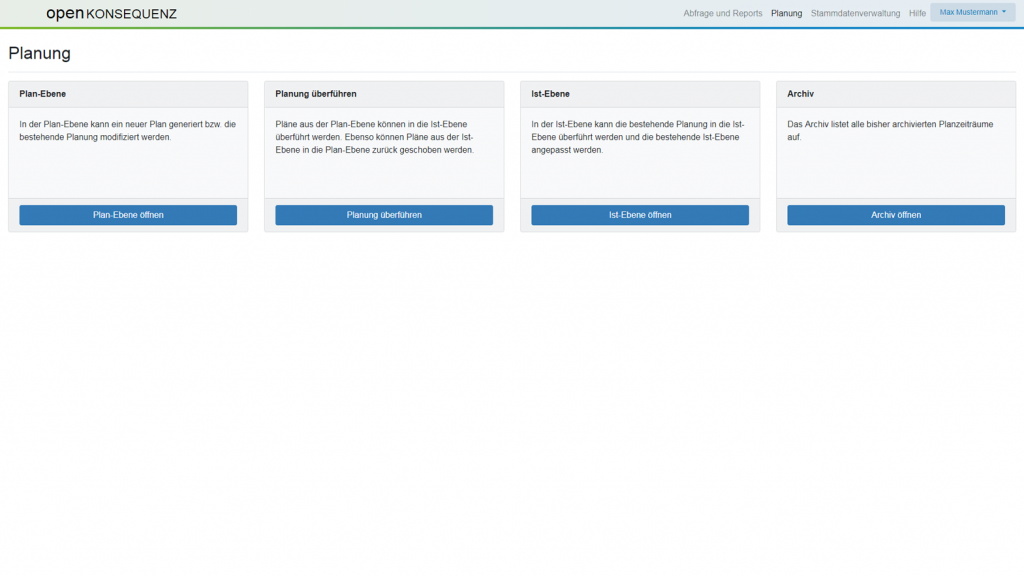1024x576 pixels.
Task: Click the Planung page heading
Action: 39,53
